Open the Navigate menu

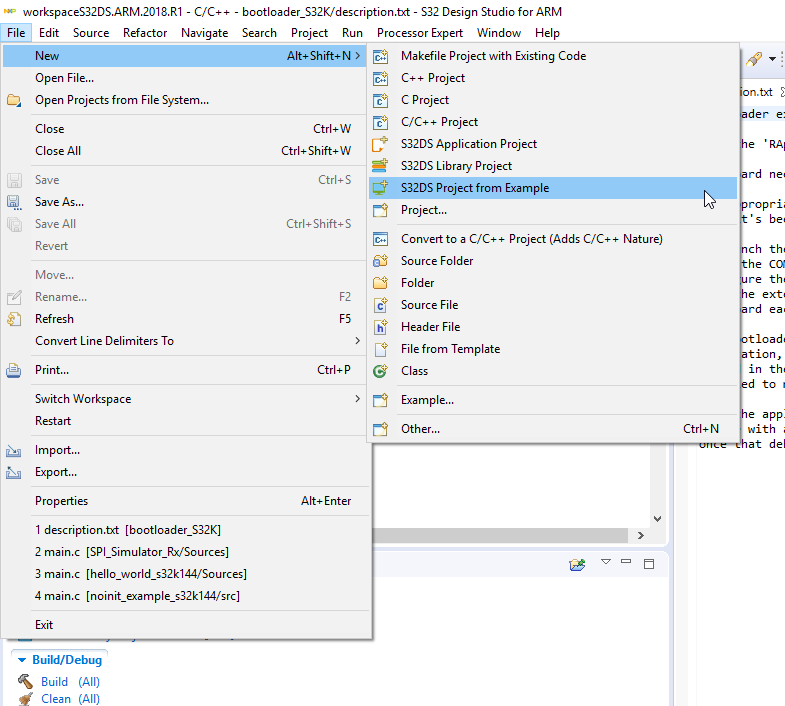coord(205,33)
